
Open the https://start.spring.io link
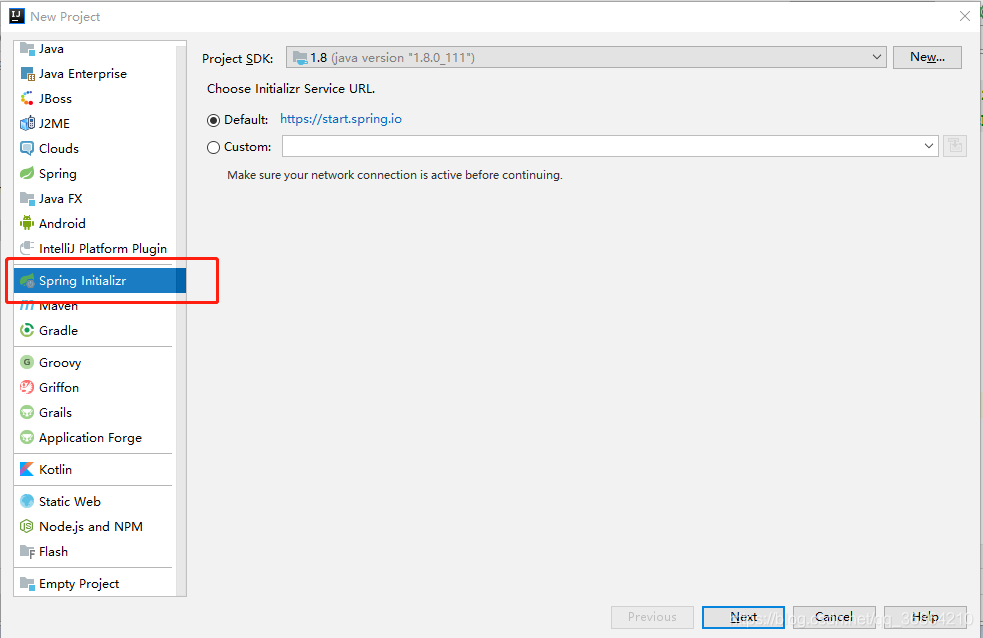click(x=341, y=119)
